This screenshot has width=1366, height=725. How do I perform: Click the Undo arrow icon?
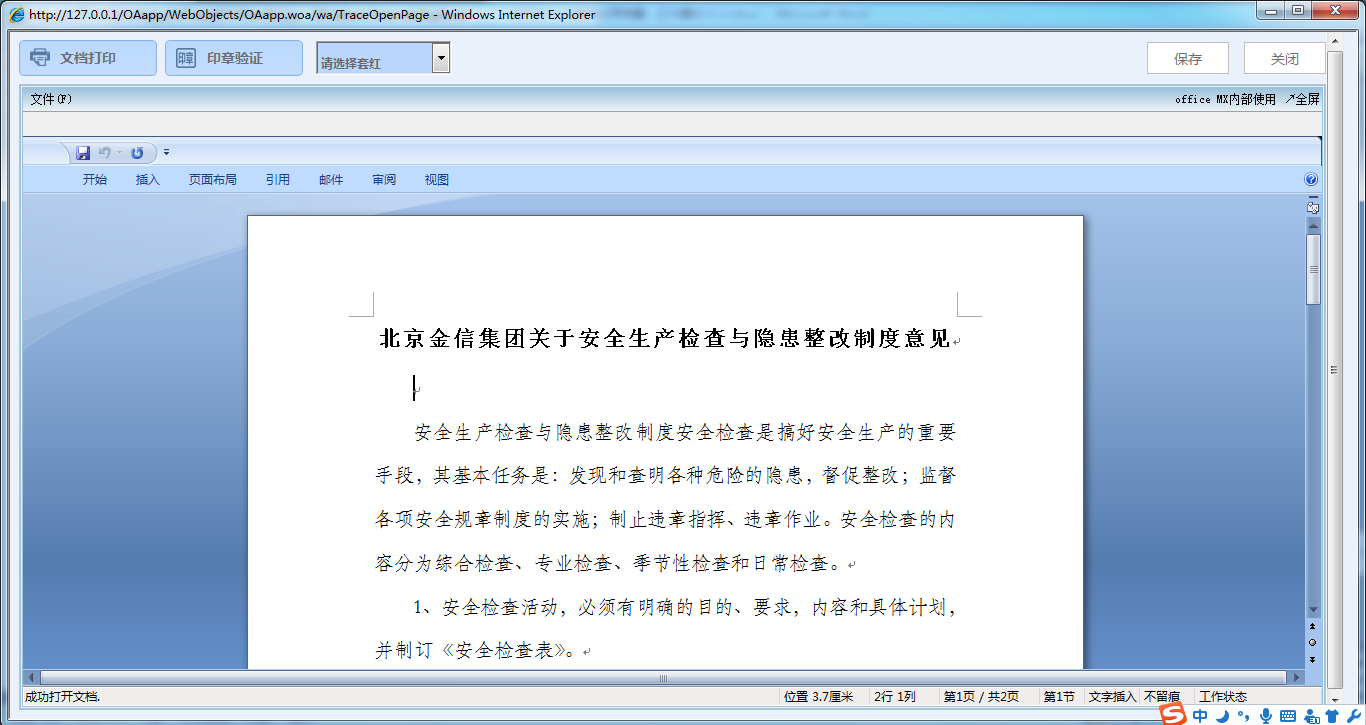click(x=106, y=152)
